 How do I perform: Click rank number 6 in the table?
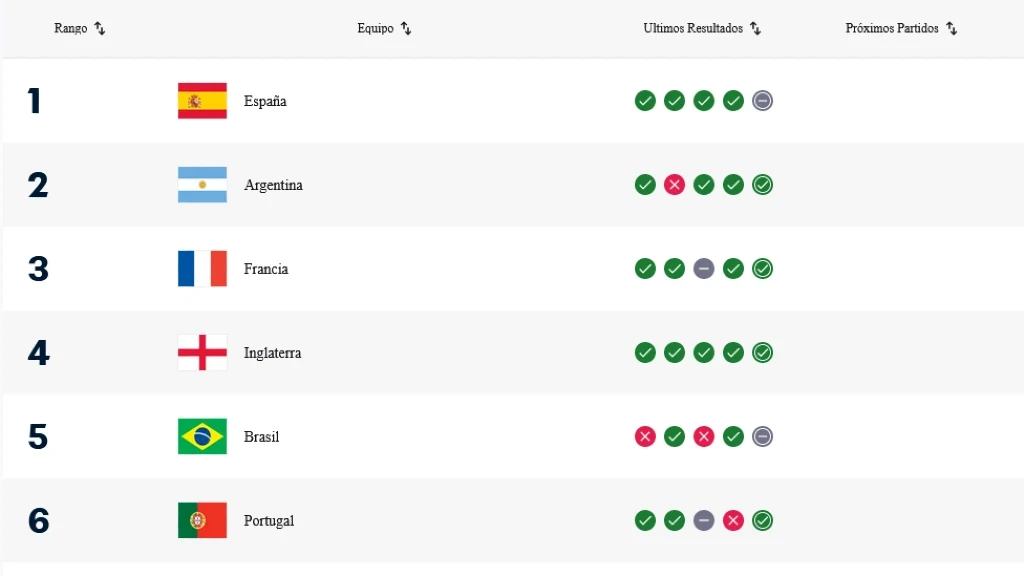38,521
